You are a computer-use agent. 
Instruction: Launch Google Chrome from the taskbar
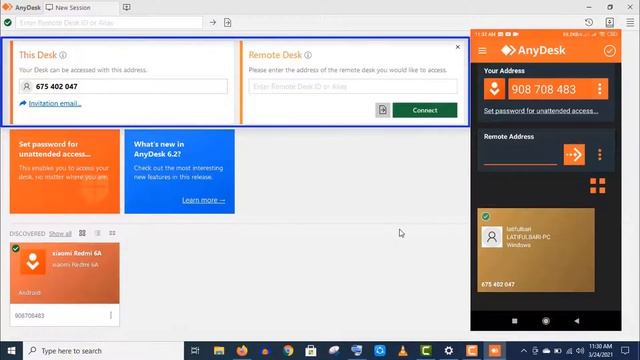288,351
